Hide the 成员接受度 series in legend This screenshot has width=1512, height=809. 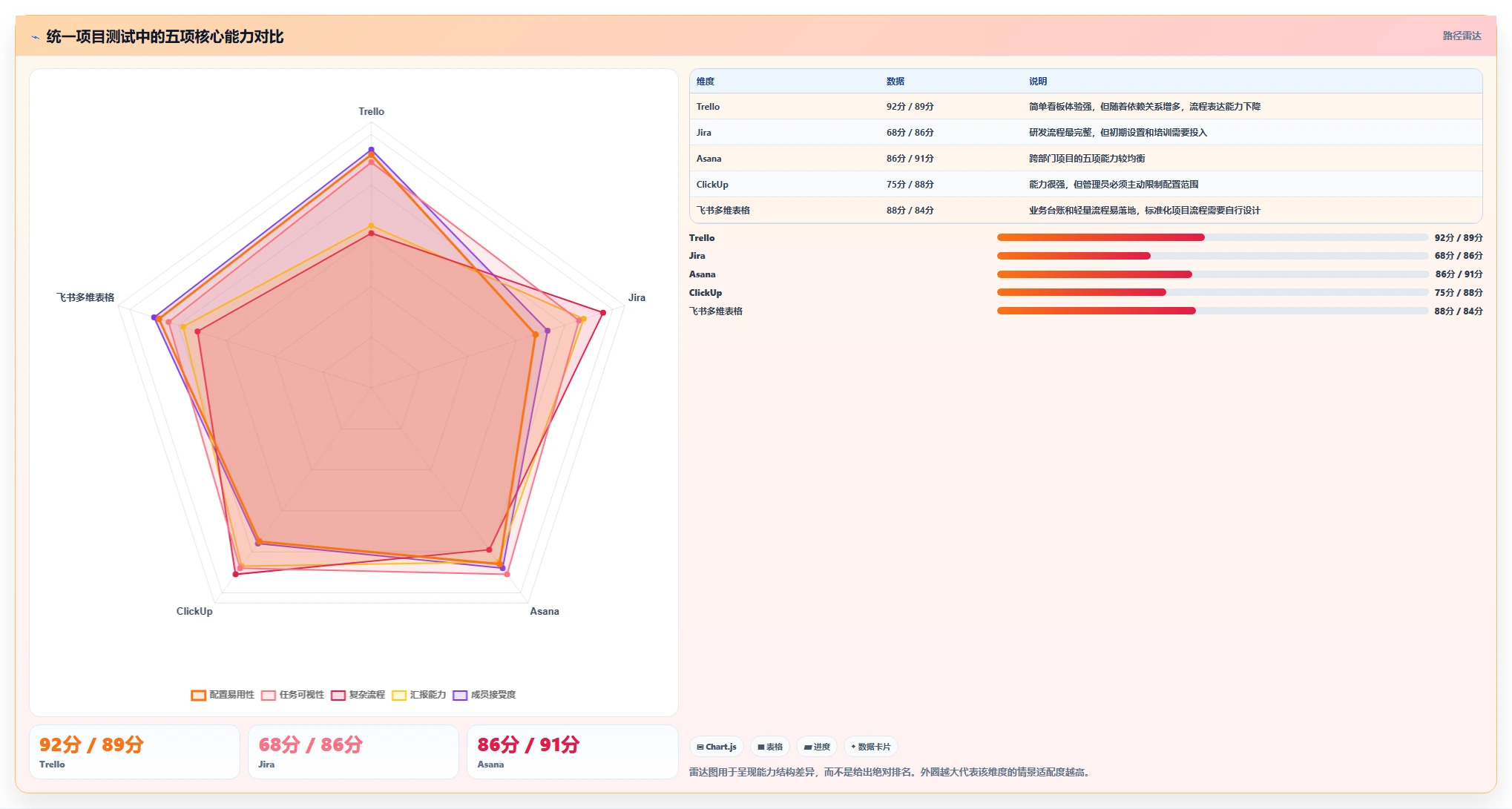pos(484,695)
